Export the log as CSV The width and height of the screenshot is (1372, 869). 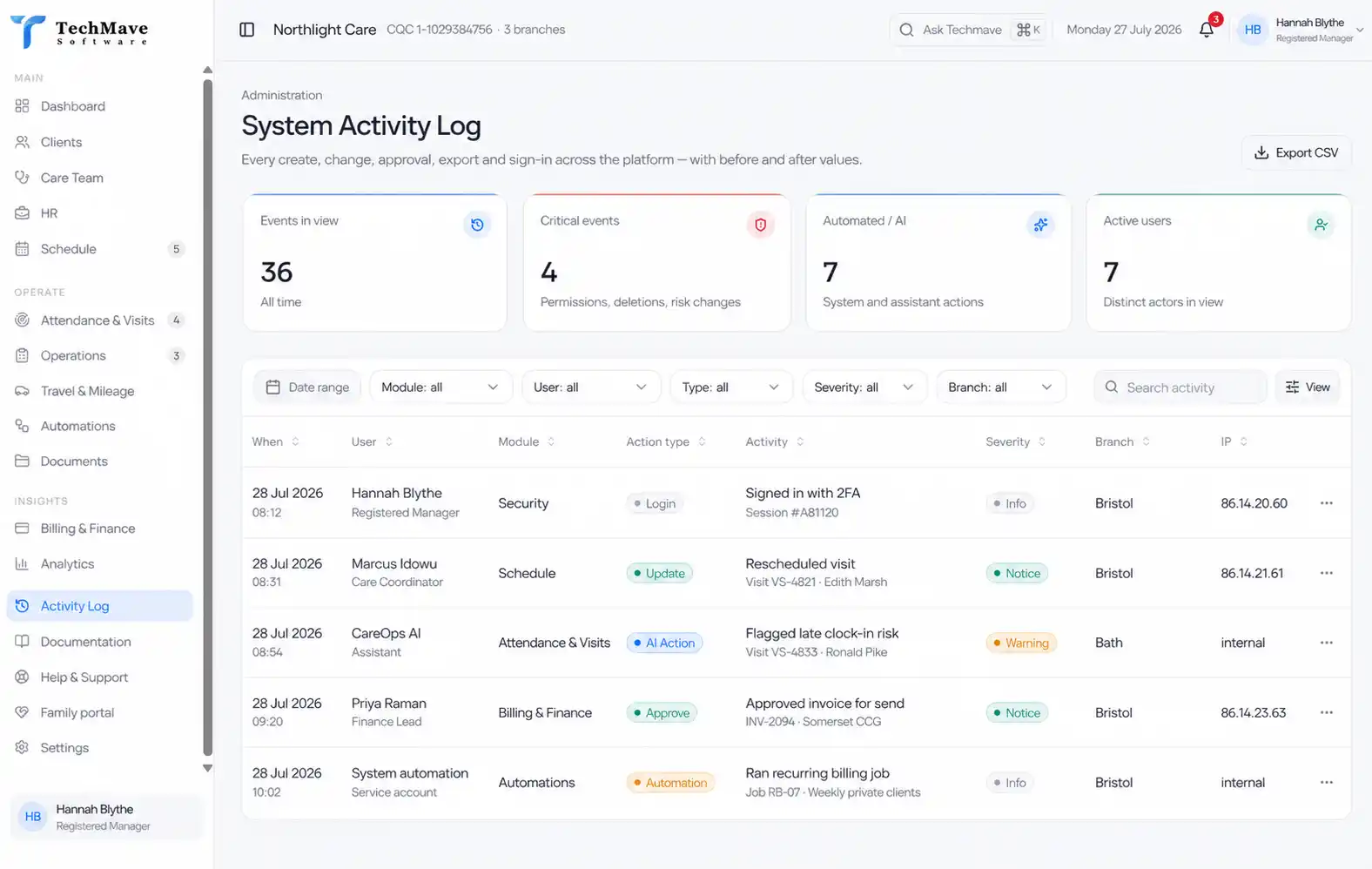coord(1295,152)
